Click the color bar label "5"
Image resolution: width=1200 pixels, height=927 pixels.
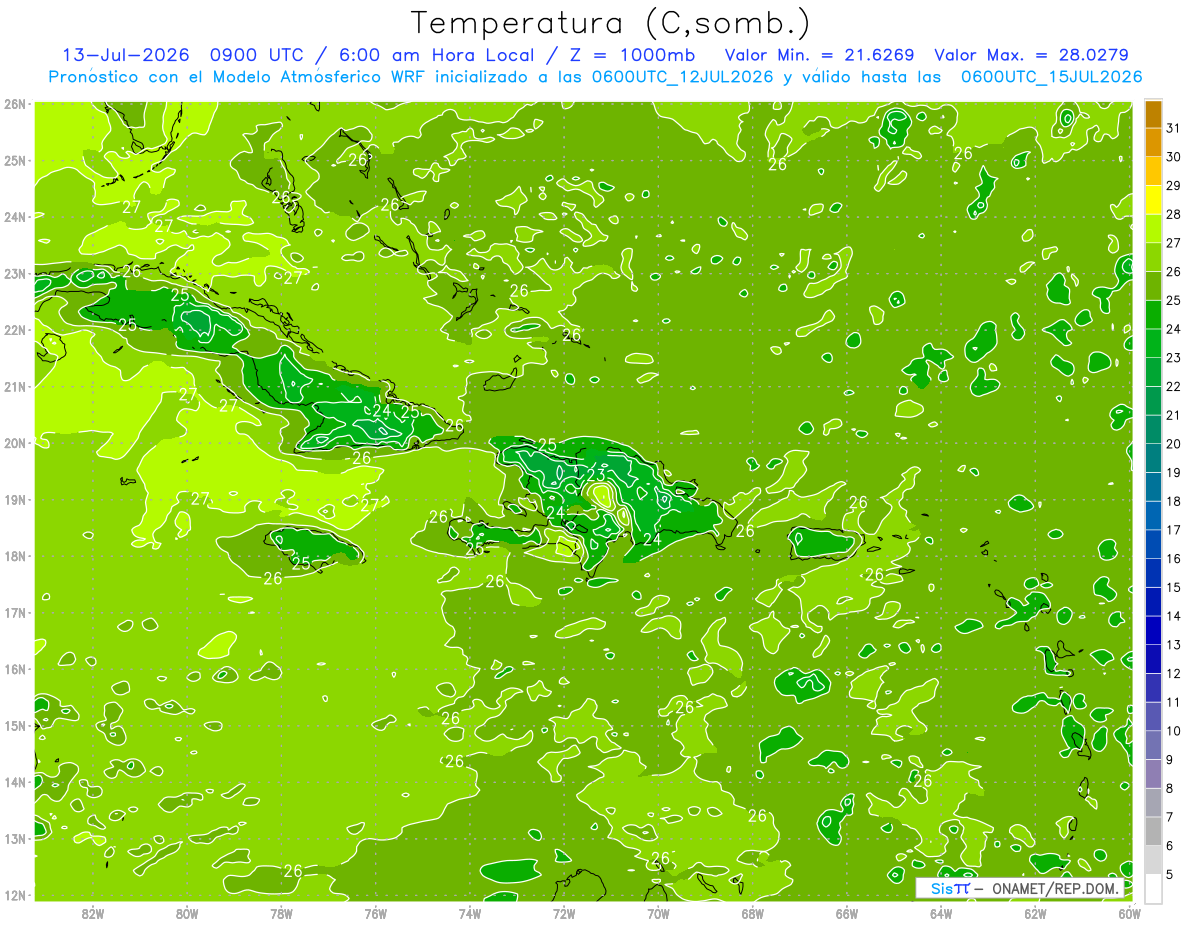[1170, 874]
